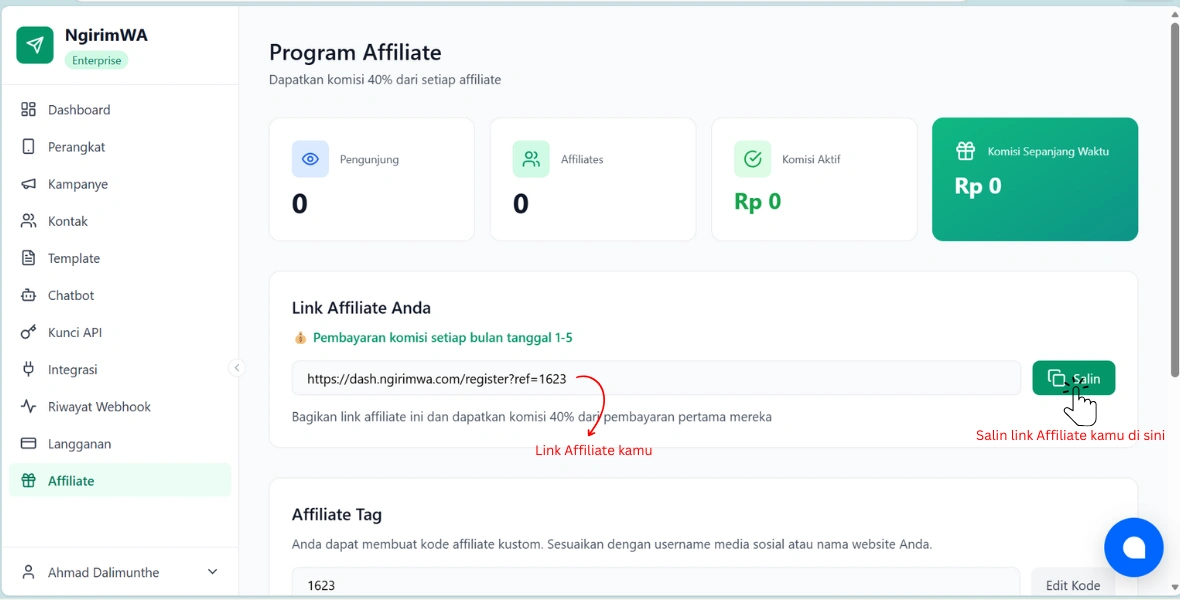Select Kunci API from sidebar
Image resolution: width=1180 pixels, height=600 pixels.
74,332
